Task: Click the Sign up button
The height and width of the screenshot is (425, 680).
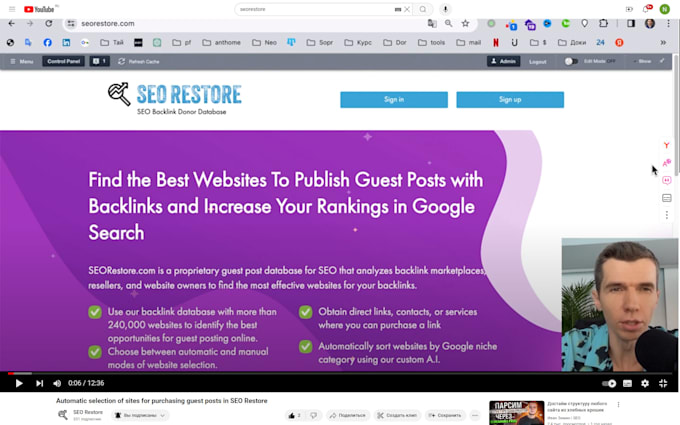Action: click(x=510, y=100)
